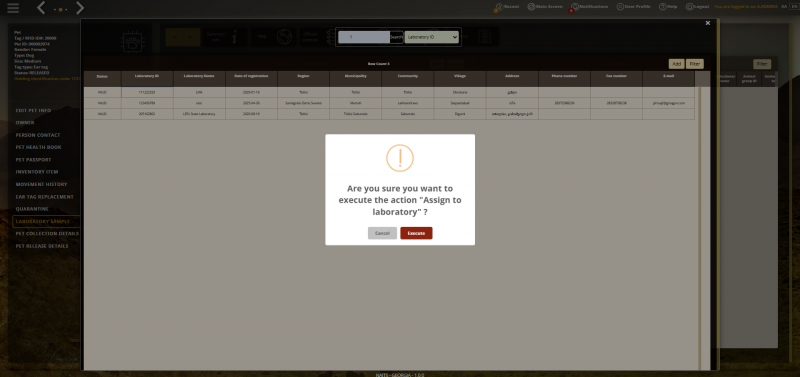Open the hamburger main menu
Viewport: 800px width, 377px height.
pyautogui.click(x=13, y=8)
